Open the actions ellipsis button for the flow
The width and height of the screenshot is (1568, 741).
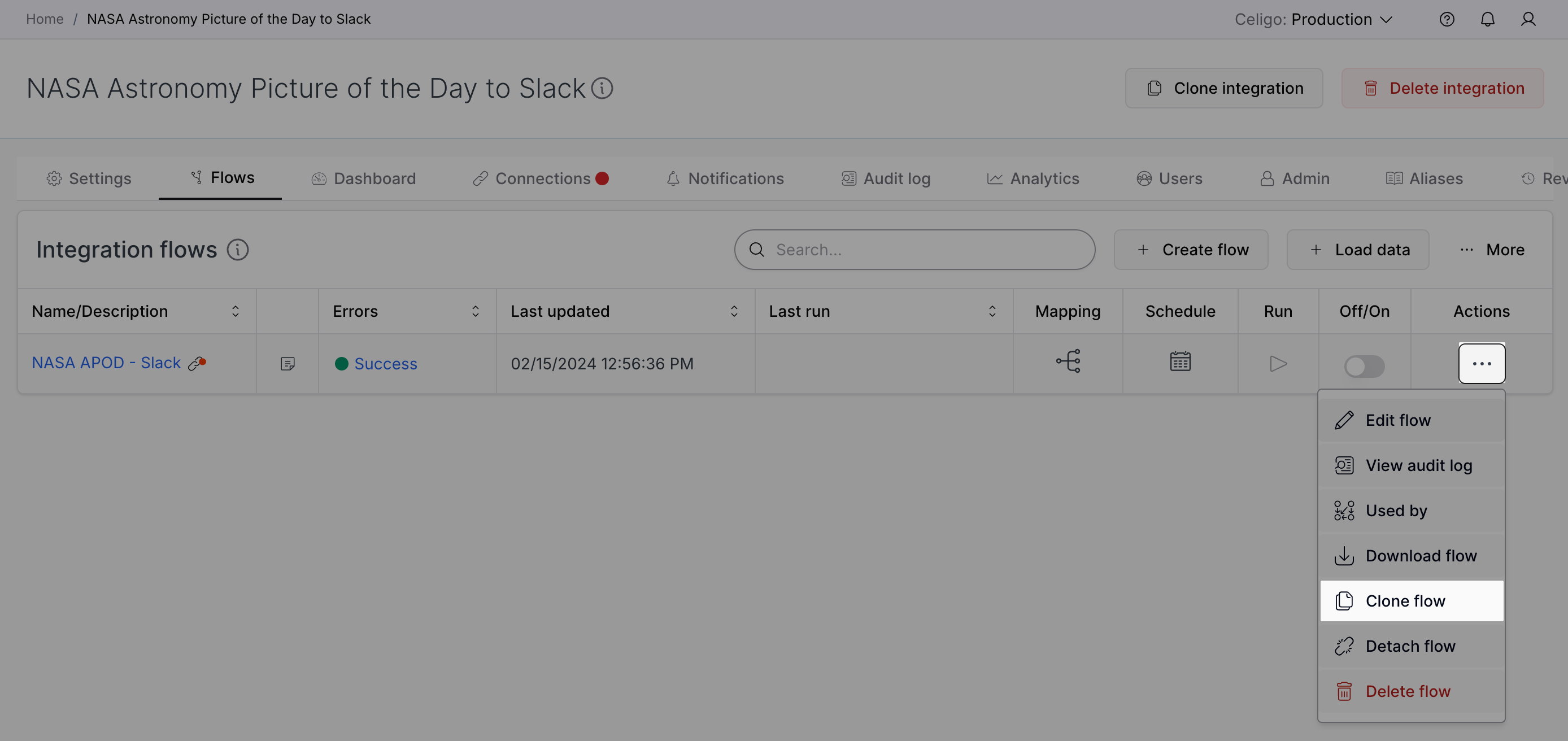coord(1482,364)
